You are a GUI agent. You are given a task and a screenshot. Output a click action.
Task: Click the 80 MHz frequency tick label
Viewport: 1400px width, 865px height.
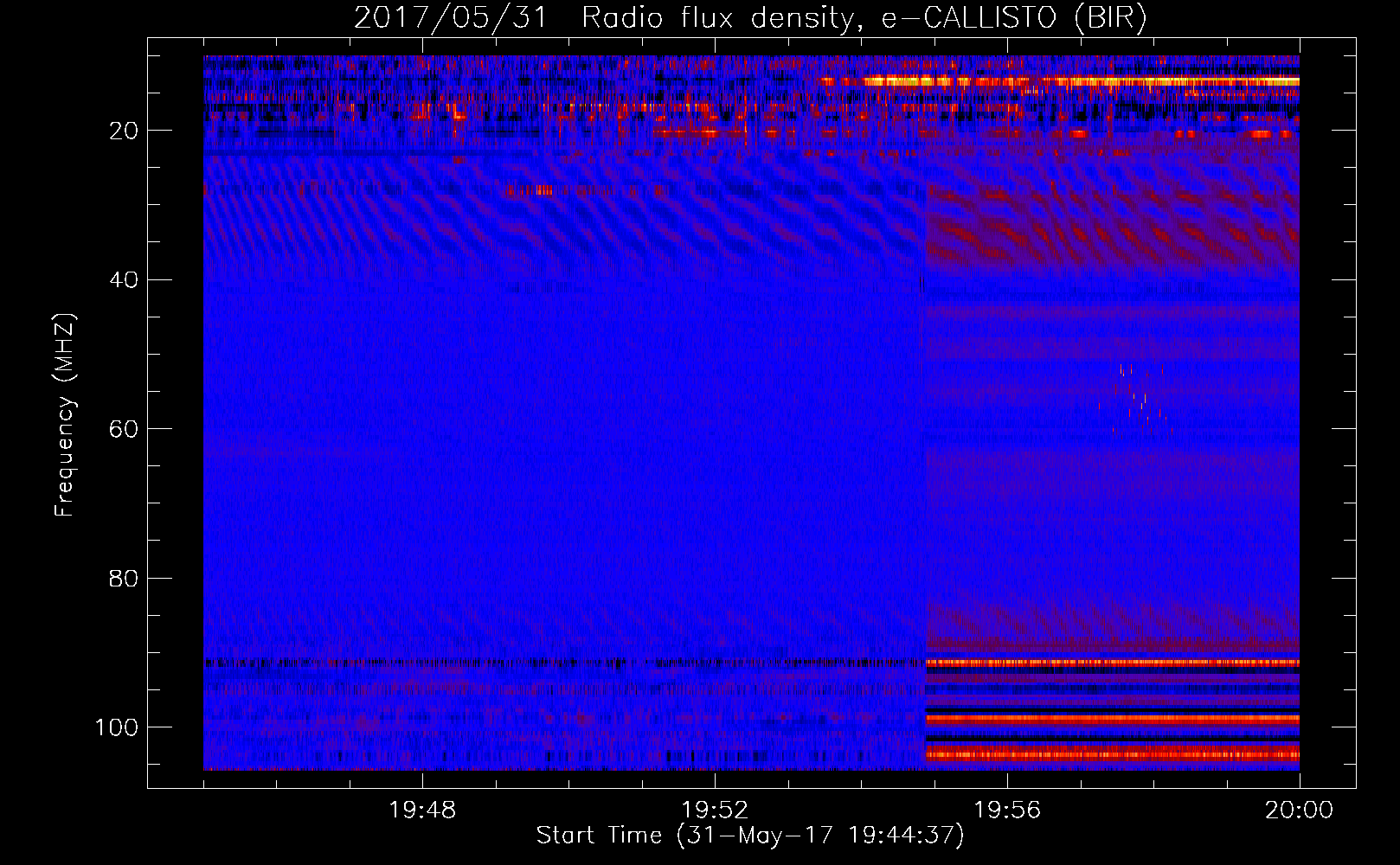click(124, 578)
